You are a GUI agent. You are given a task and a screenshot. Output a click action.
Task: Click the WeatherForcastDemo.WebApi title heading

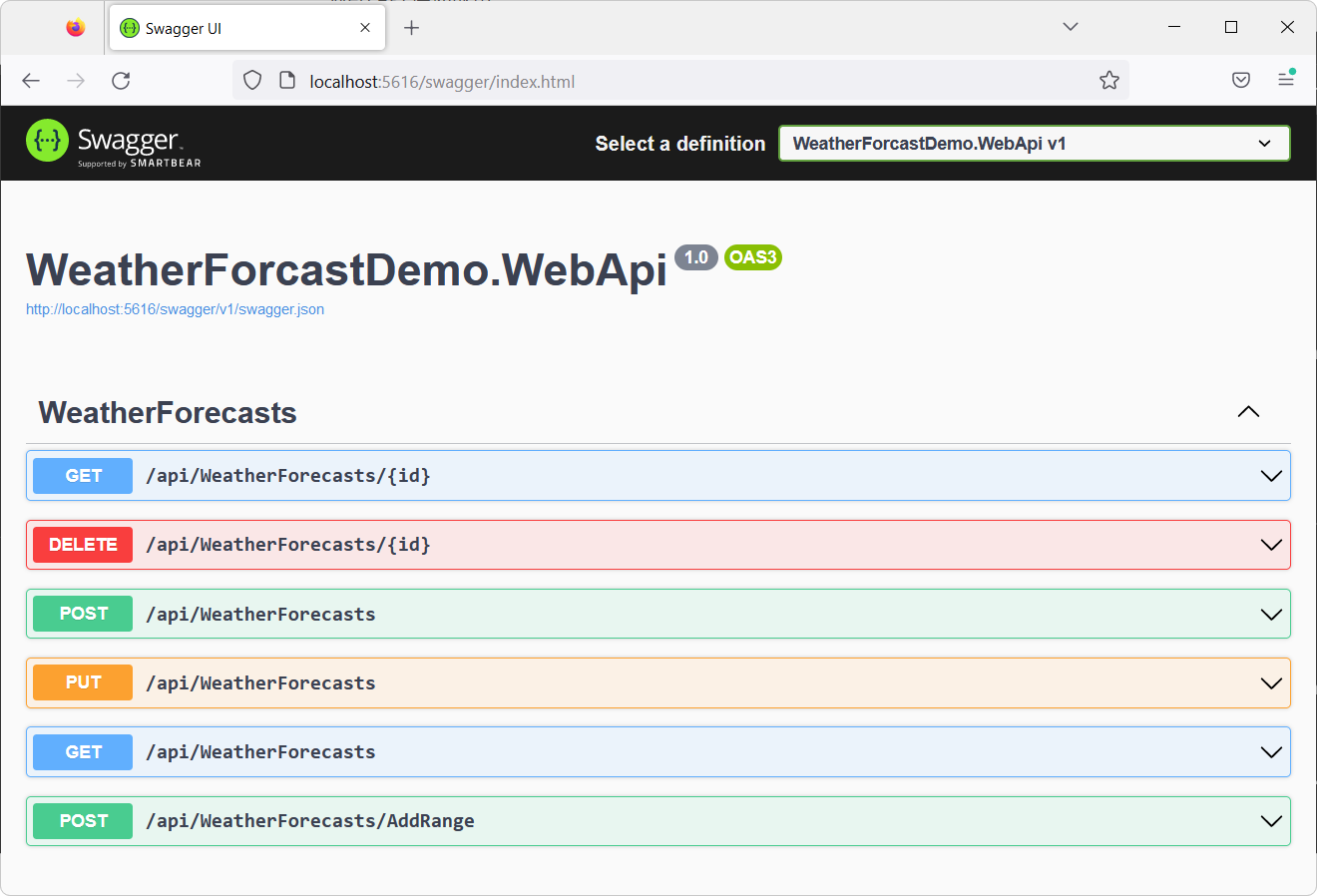coord(346,270)
